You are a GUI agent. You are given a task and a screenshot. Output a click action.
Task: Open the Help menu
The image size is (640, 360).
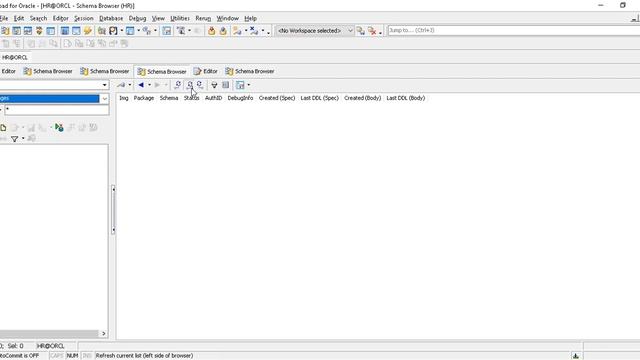(x=250, y=18)
